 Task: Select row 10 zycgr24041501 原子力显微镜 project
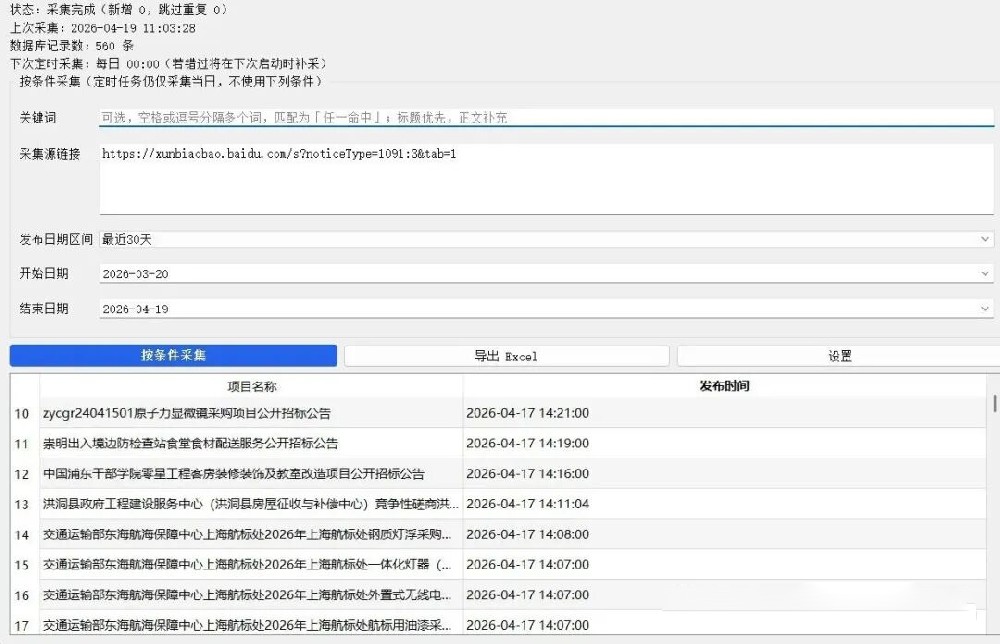click(250, 413)
